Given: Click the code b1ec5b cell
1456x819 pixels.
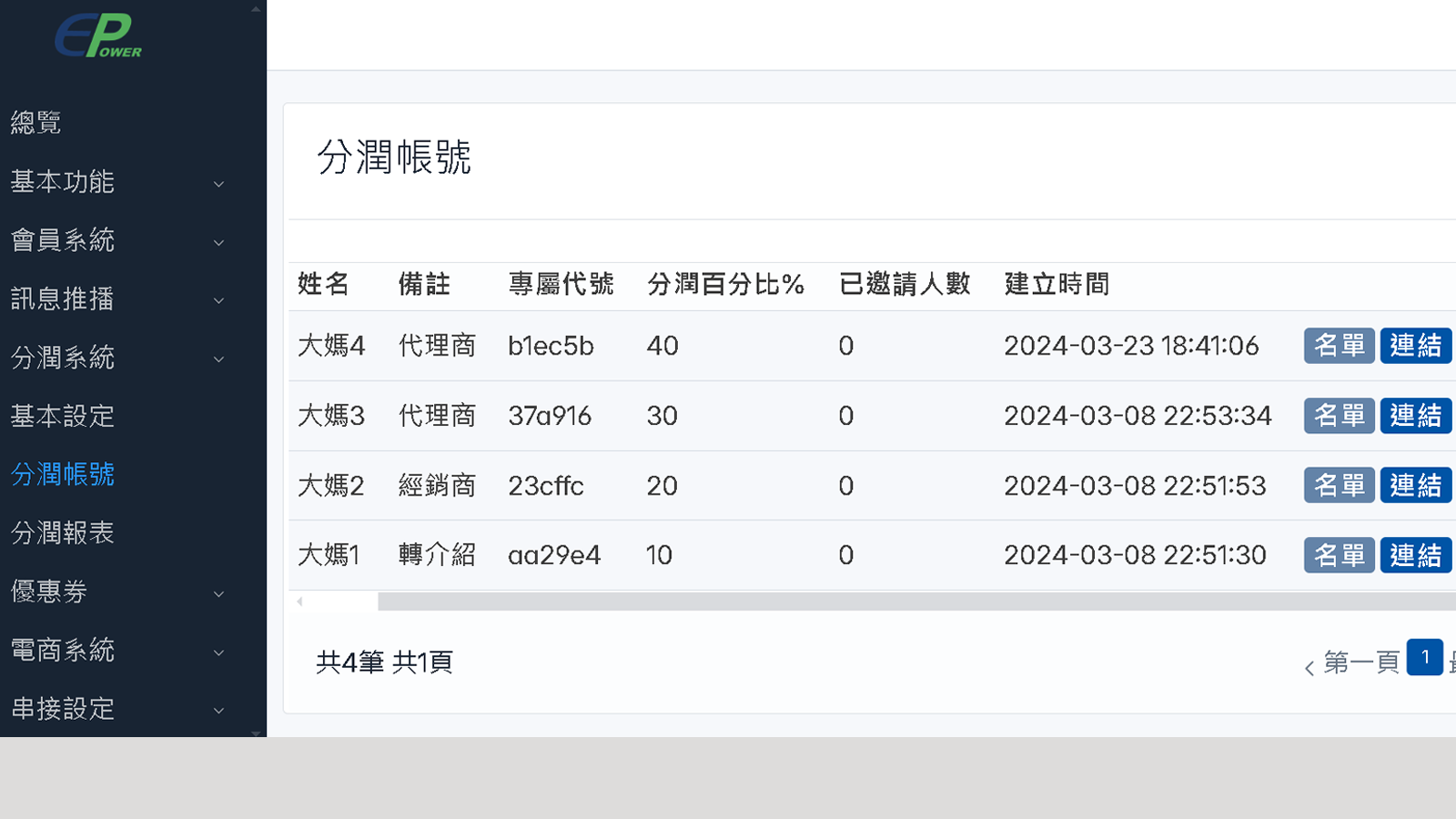Looking at the screenshot, I should [551, 346].
